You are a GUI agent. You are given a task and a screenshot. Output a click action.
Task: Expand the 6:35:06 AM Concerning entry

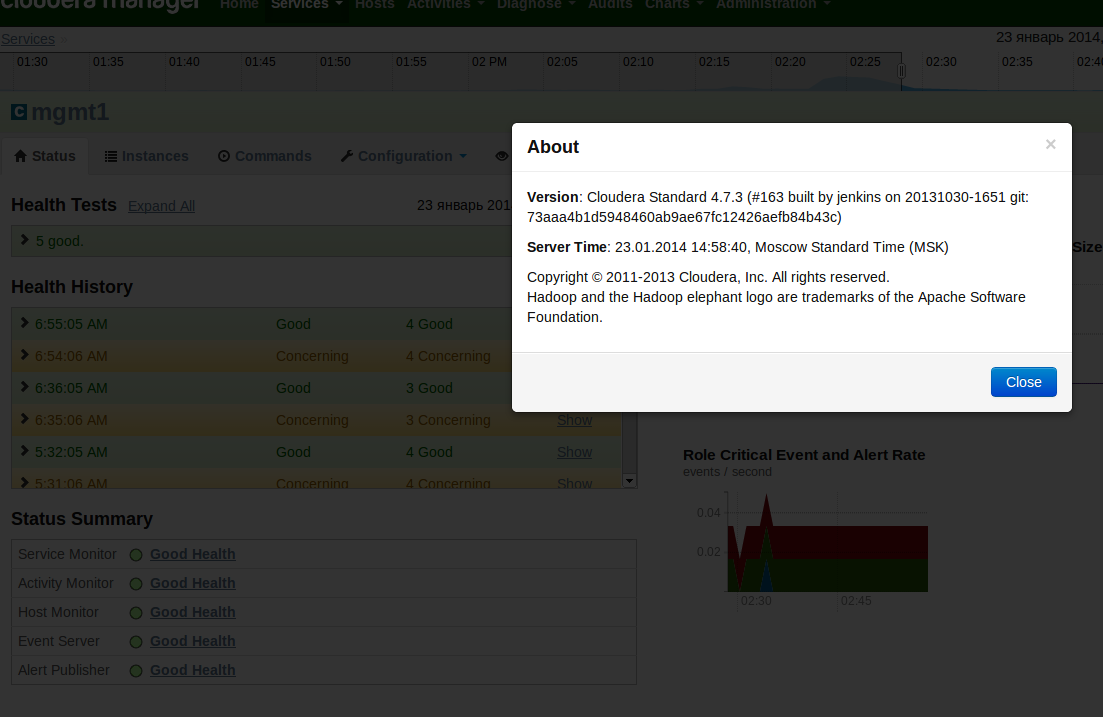click(25, 419)
